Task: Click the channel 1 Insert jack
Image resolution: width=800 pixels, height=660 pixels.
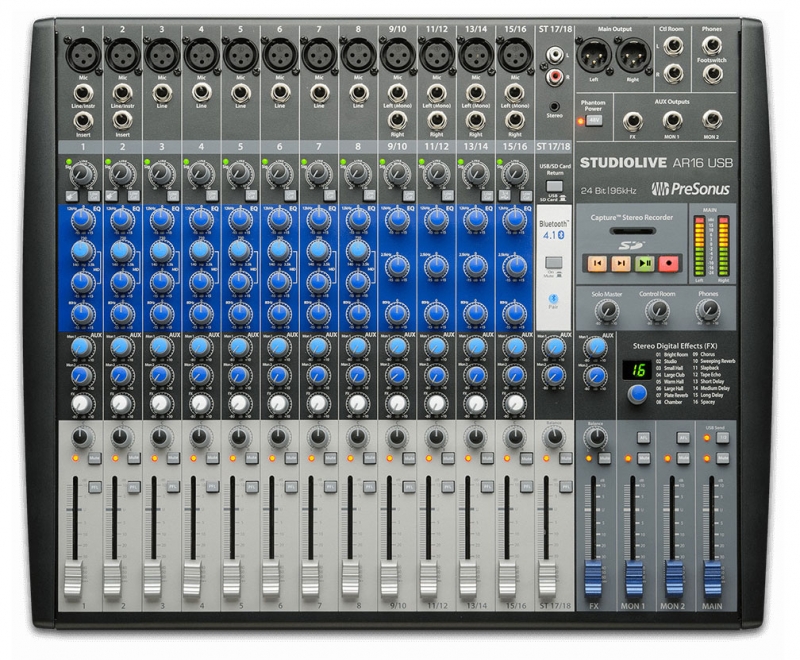Action: (83, 121)
